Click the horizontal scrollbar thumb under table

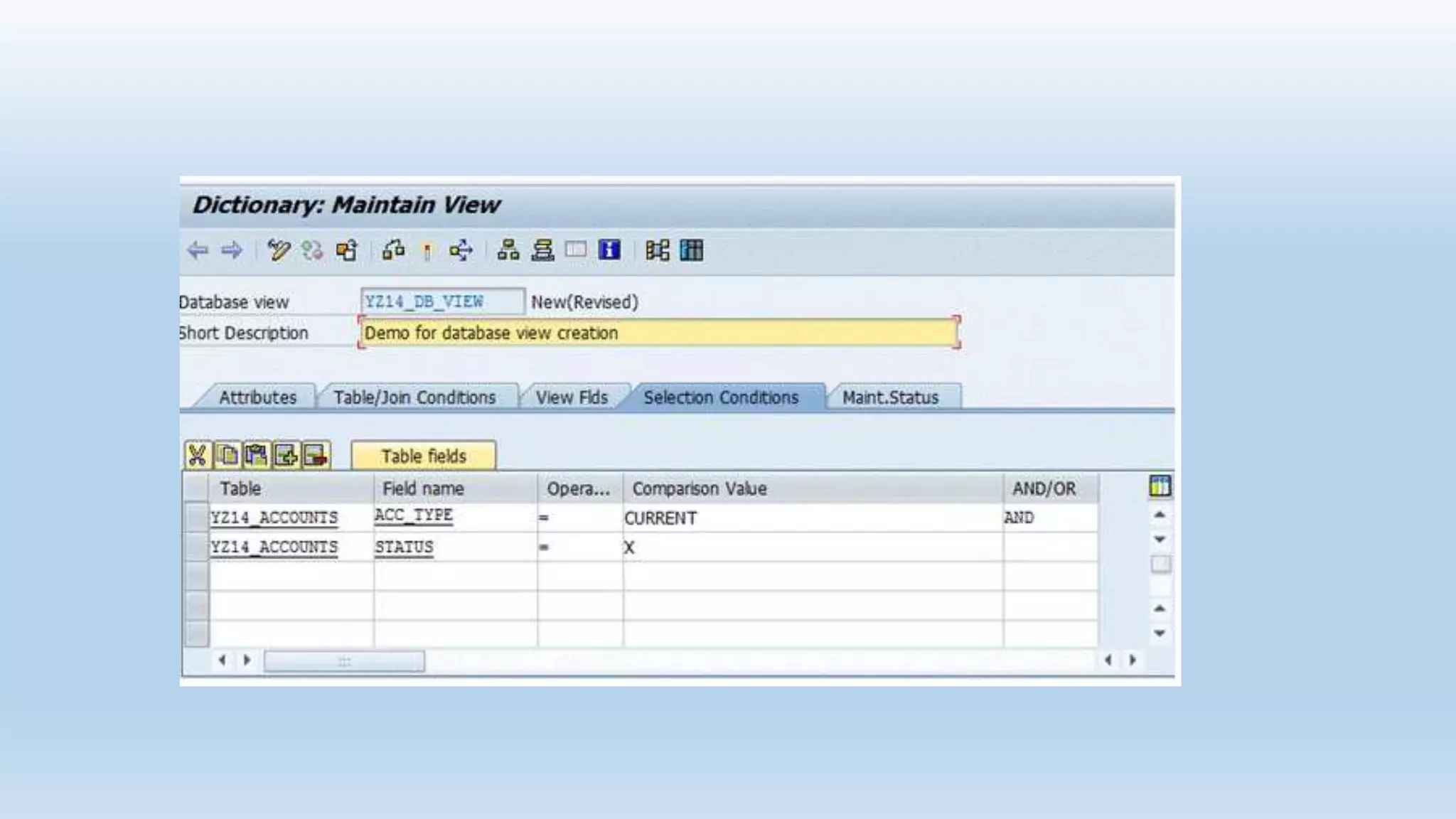click(344, 661)
